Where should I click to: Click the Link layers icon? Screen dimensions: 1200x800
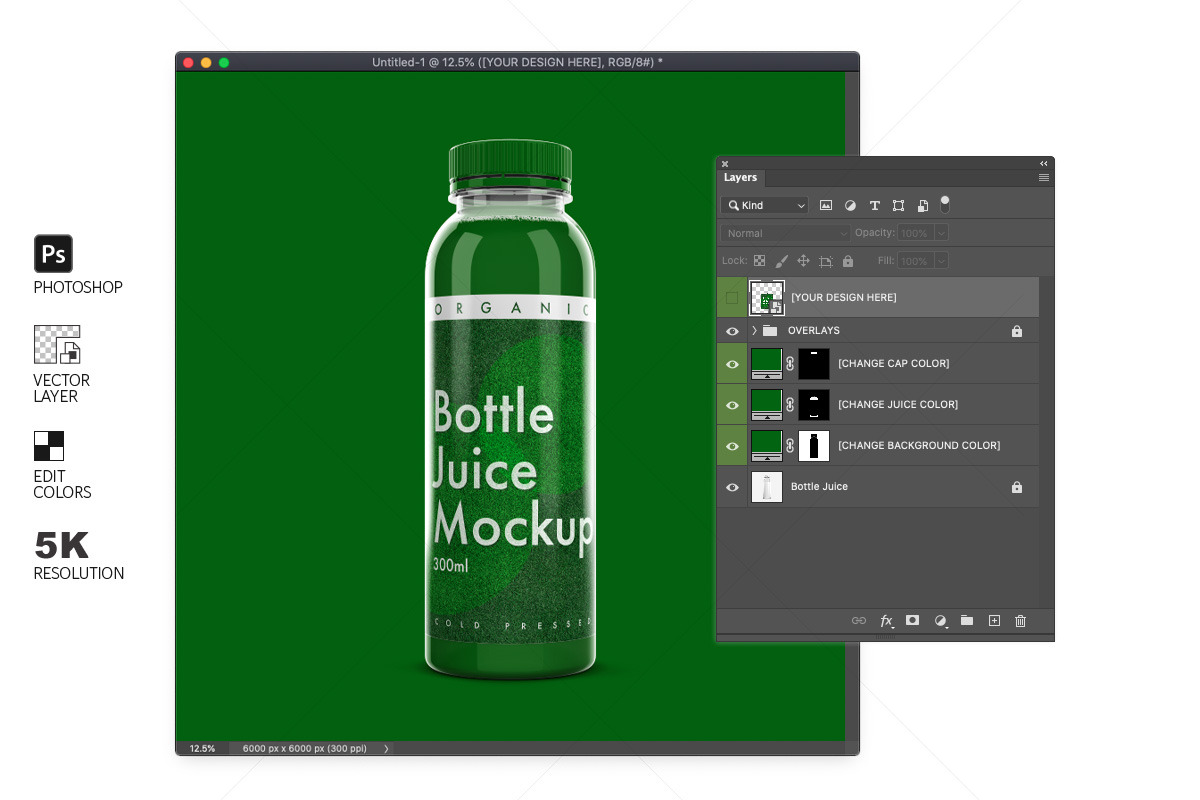(x=859, y=621)
